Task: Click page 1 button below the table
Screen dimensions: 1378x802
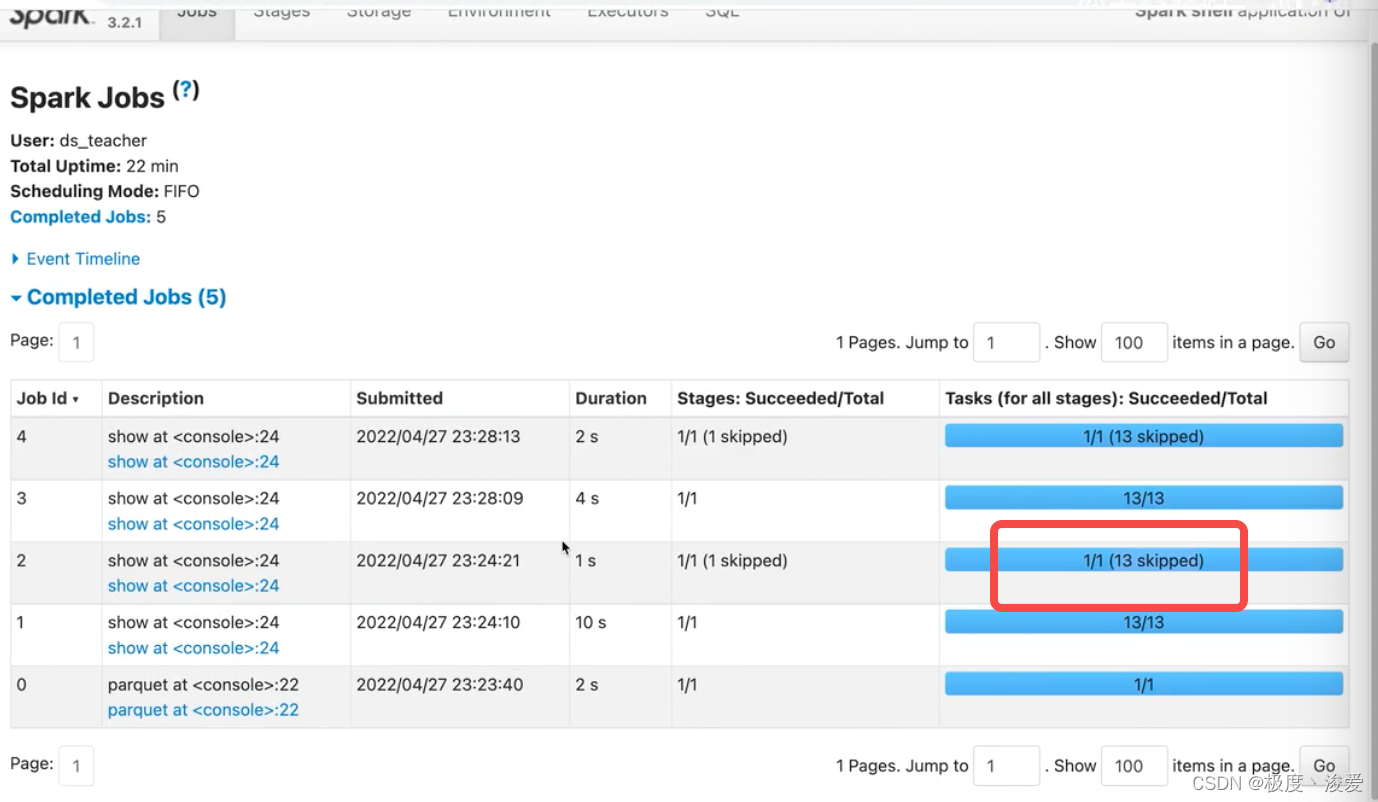Action: (x=76, y=765)
